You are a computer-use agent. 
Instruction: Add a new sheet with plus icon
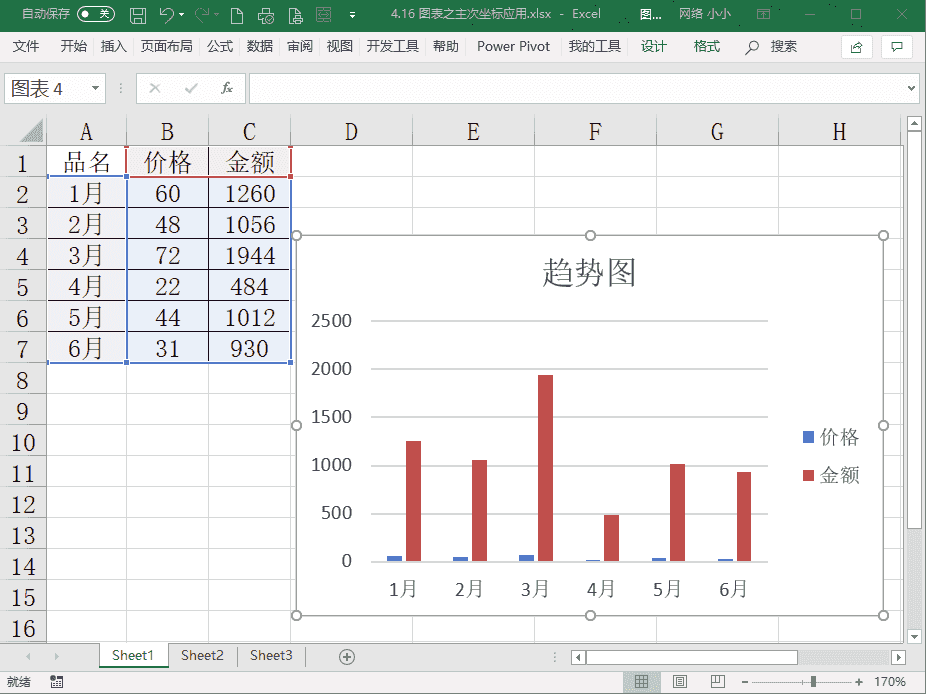(x=347, y=656)
